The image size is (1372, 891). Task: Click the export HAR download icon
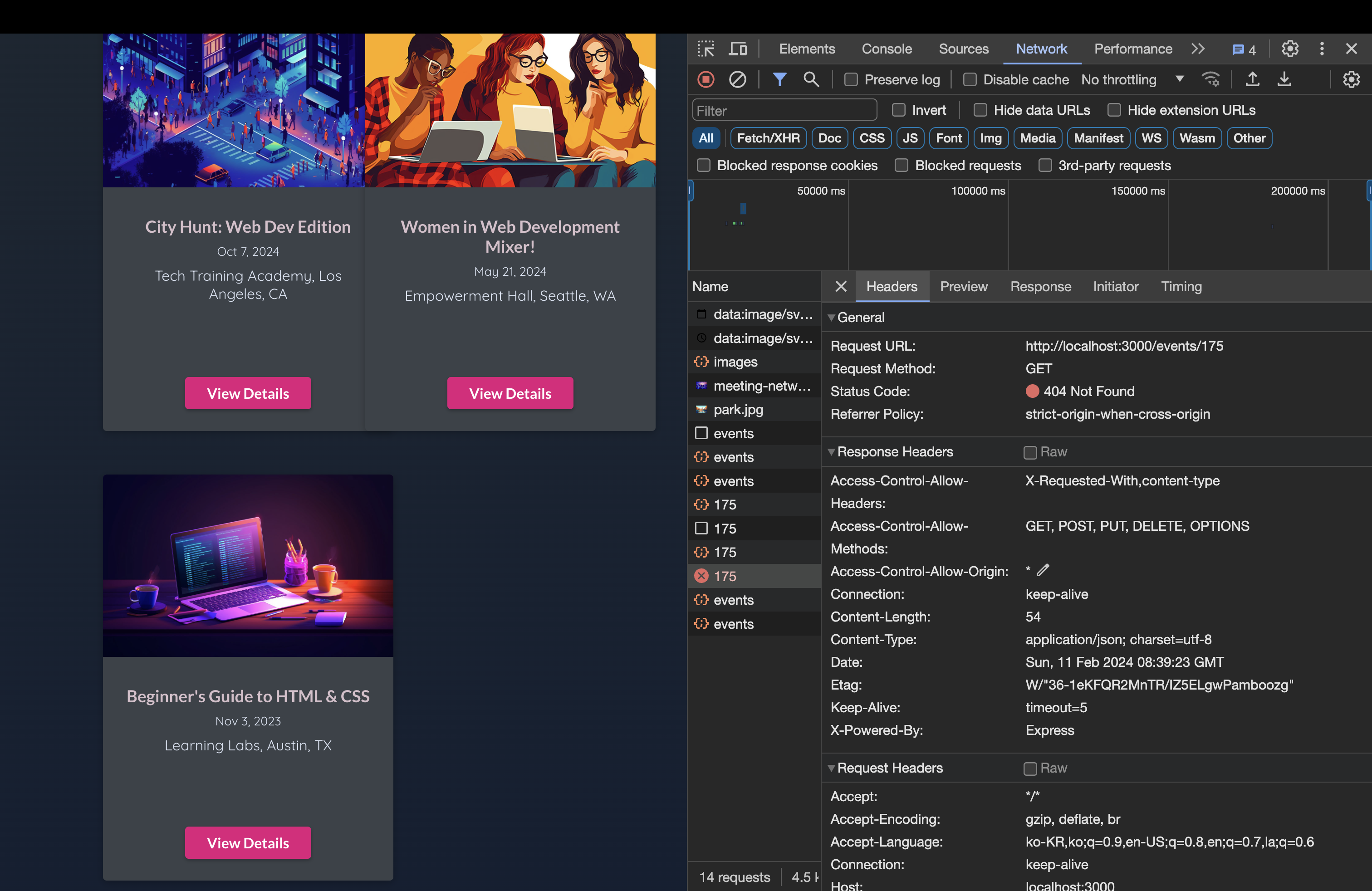(1284, 79)
